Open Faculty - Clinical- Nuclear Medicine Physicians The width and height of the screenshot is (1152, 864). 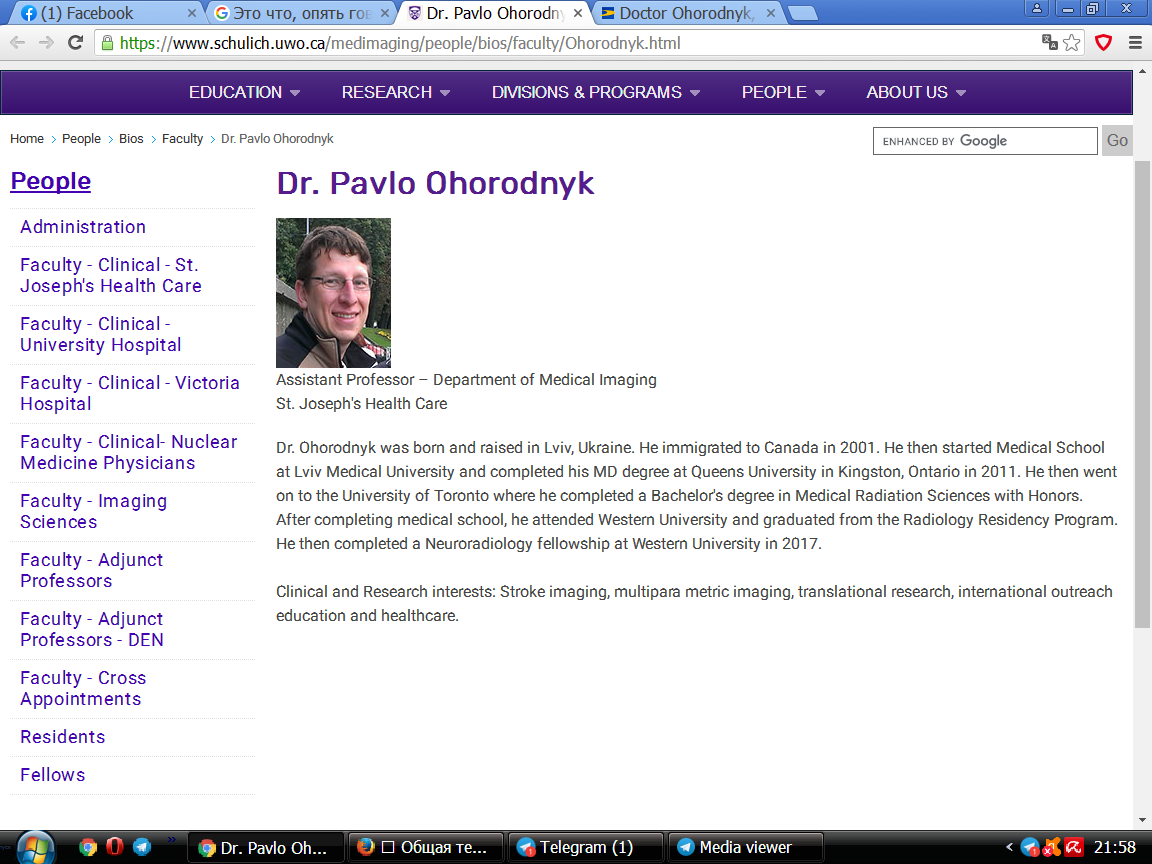(x=129, y=452)
